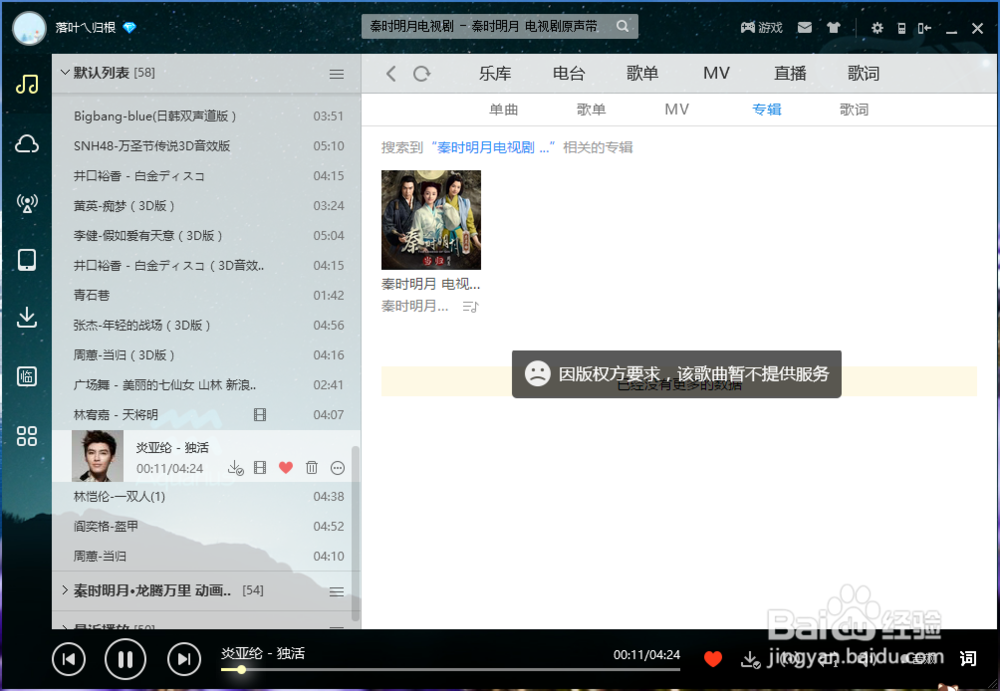
Task: Select the 歌单 results sub-tab
Action: tap(591, 110)
